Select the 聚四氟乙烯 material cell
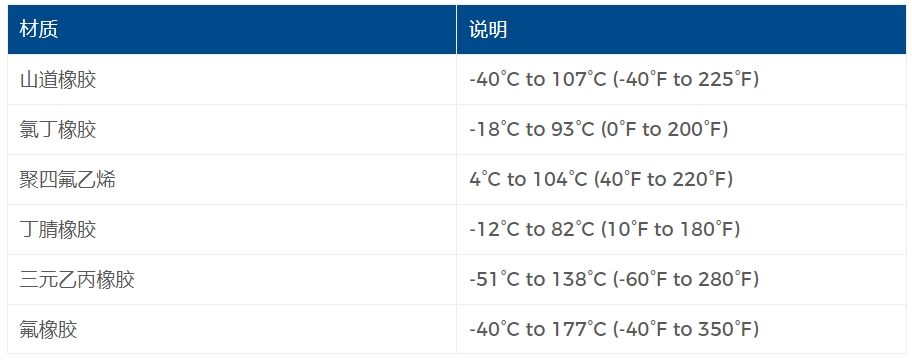912x363 pixels. [x=232, y=180]
